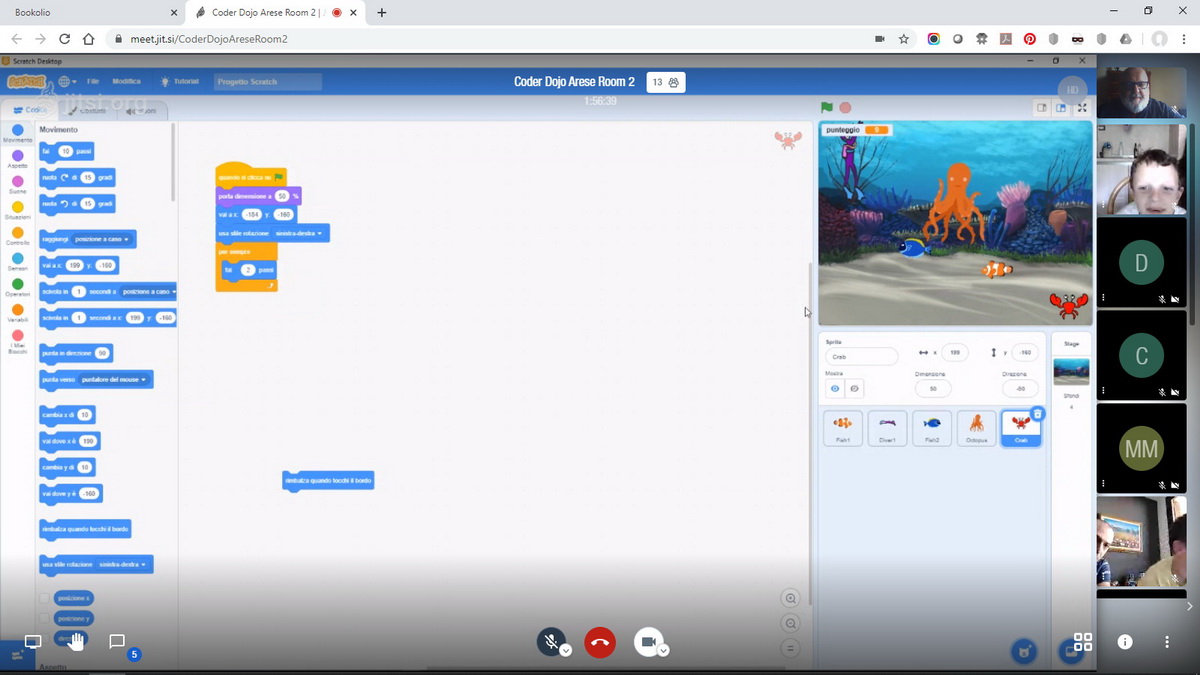Select the I Miei Blocchi category
This screenshot has height=675, width=1200.
pyautogui.click(x=18, y=340)
